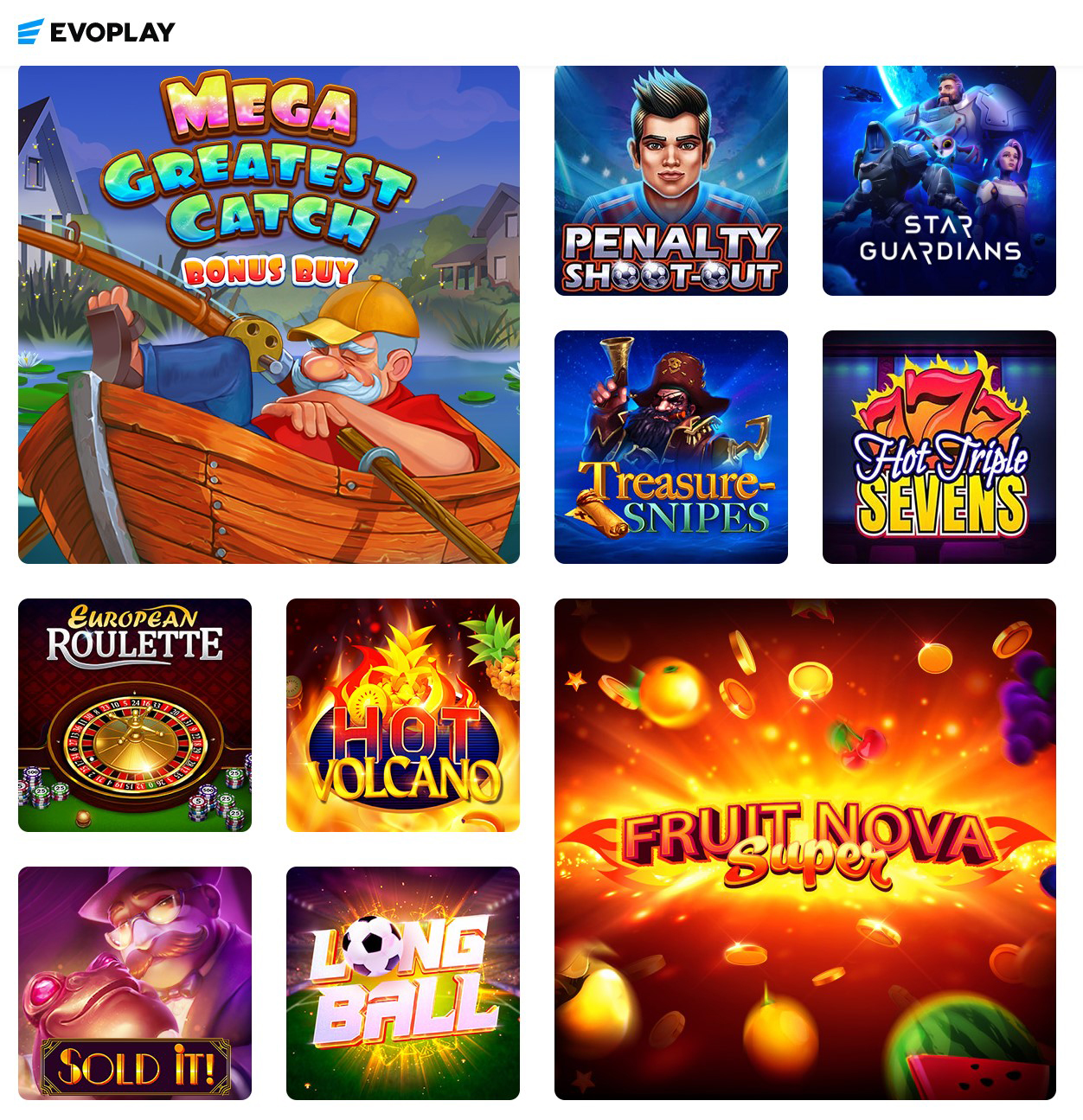Click the flaming 777 in Hot Triple Sevens
The width and height of the screenshot is (1083, 1120).
pyautogui.click(x=939, y=398)
